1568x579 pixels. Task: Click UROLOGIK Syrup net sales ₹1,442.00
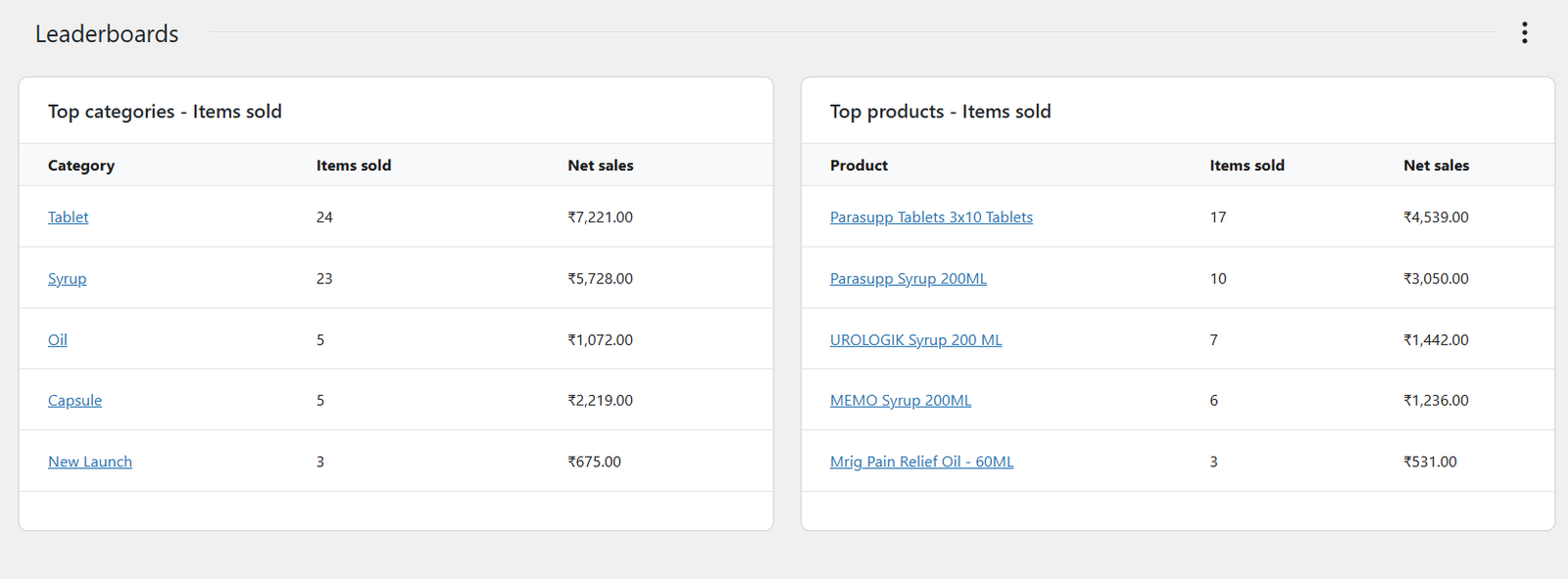click(x=1436, y=340)
